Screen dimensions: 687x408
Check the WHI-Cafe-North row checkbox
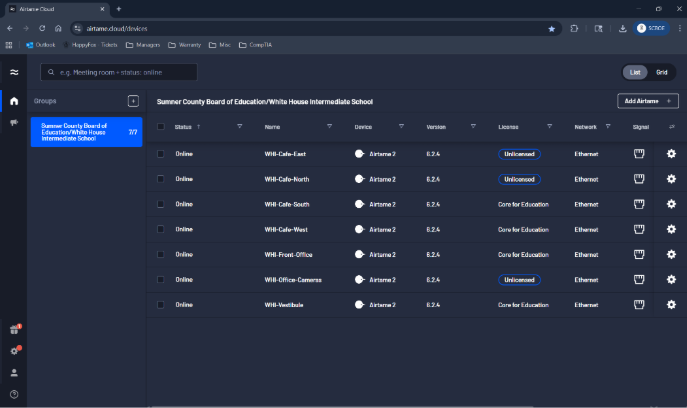pos(161,179)
